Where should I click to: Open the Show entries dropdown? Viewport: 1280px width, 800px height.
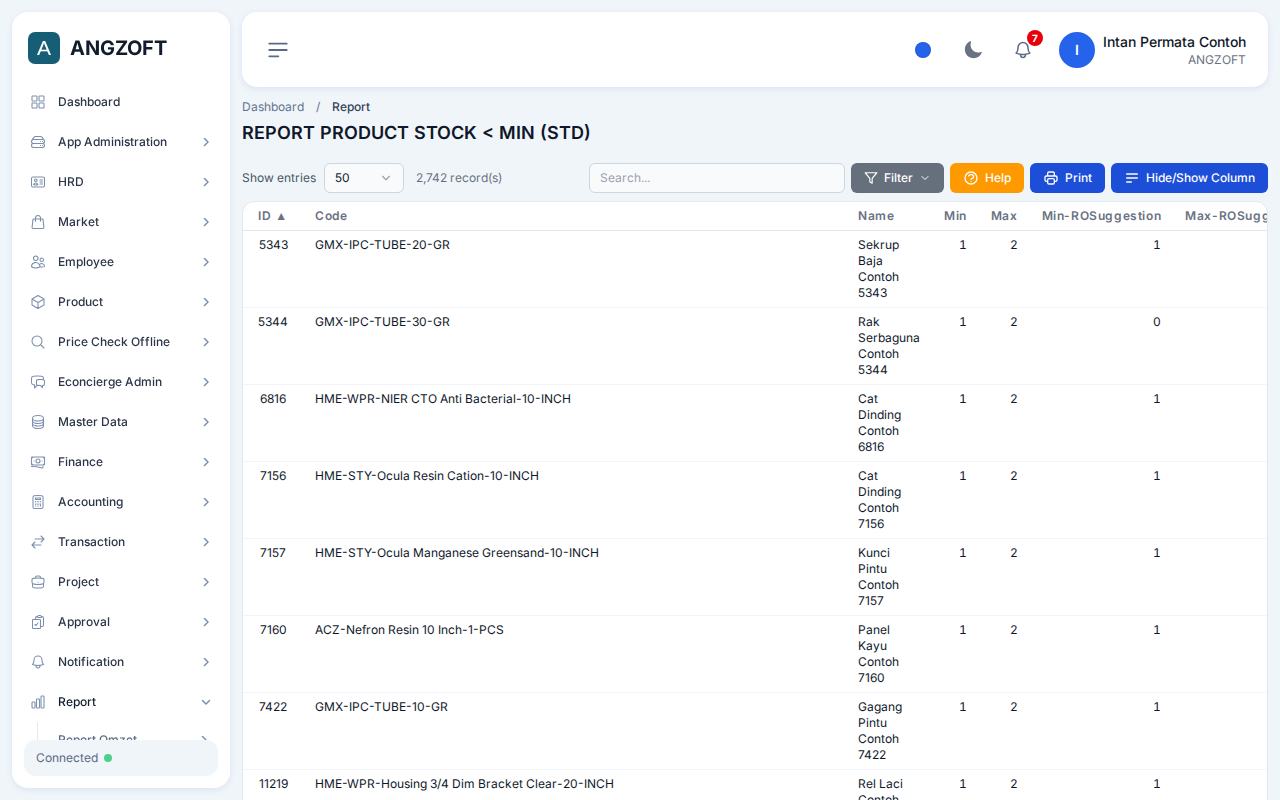(x=364, y=178)
